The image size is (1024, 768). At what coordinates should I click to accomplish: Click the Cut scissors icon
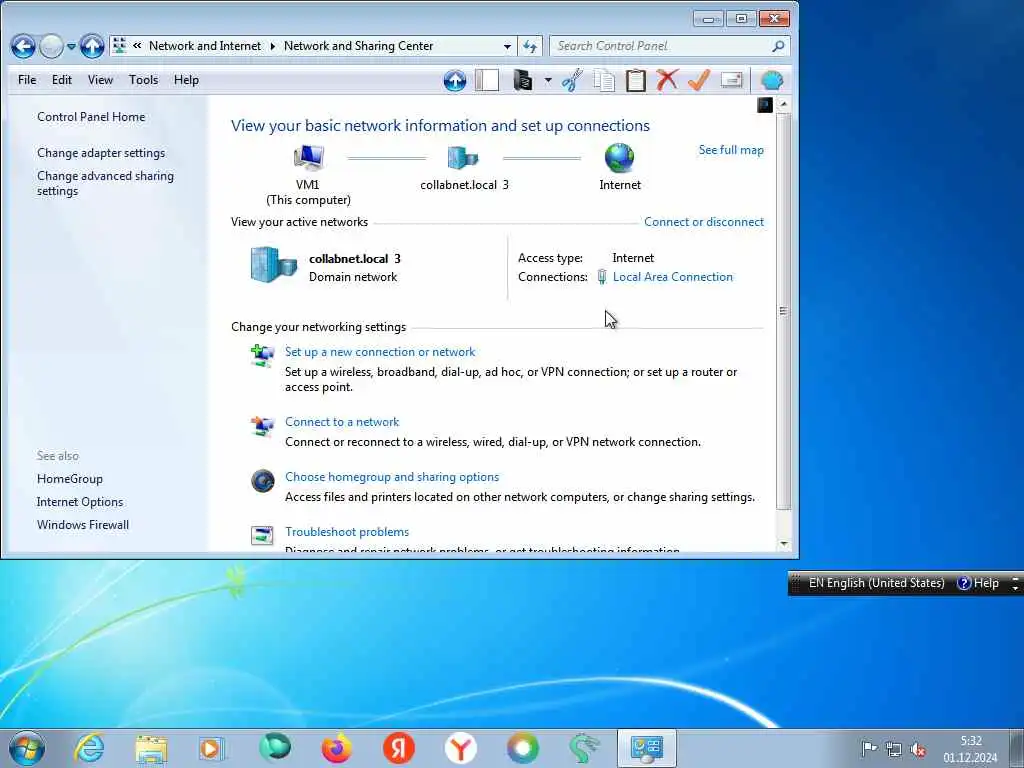coord(572,80)
